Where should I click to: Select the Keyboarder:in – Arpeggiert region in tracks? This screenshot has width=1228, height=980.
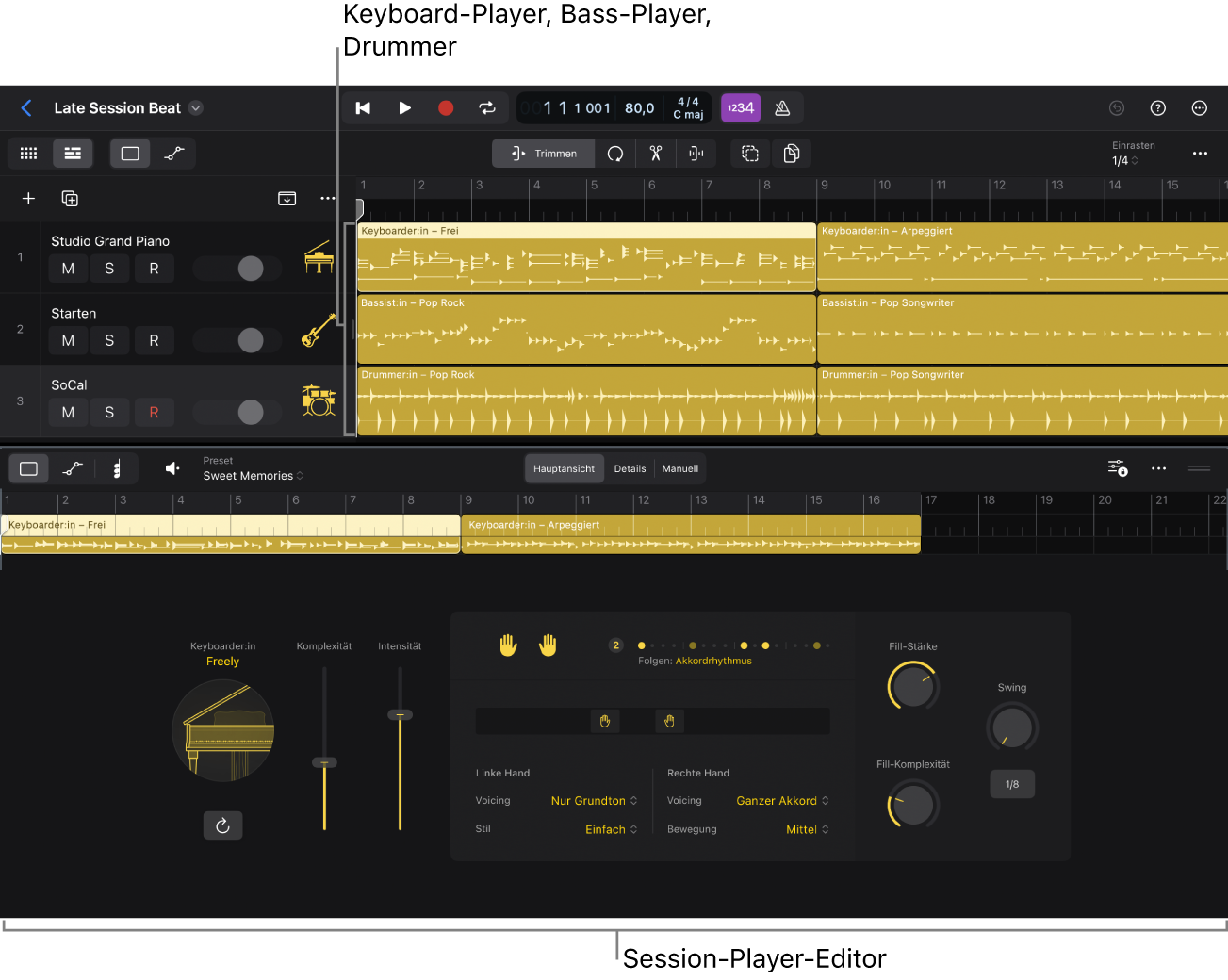(x=1023, y=257)
